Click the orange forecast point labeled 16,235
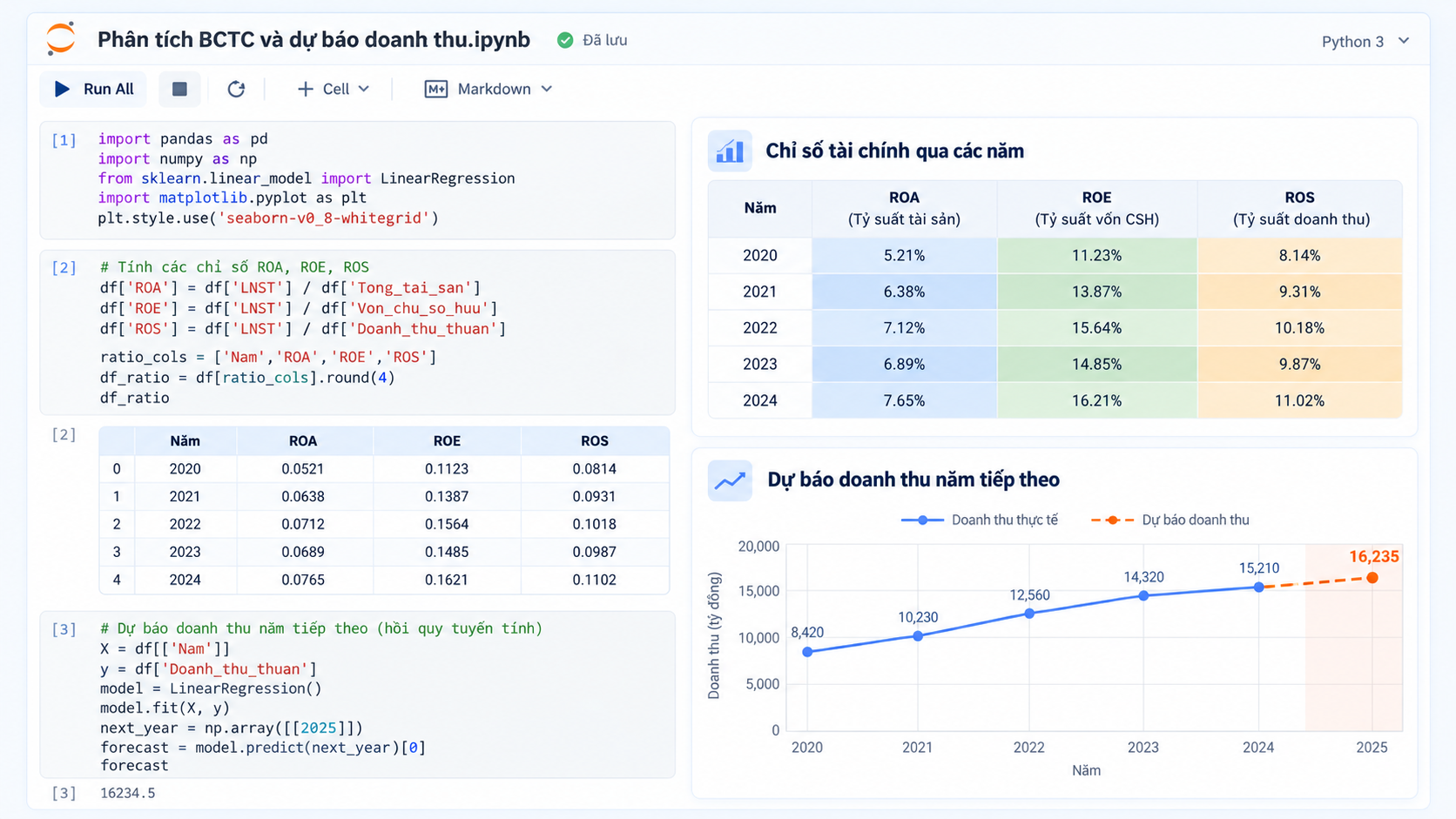The image size is (1456, 819). (x=1372, y=578)
